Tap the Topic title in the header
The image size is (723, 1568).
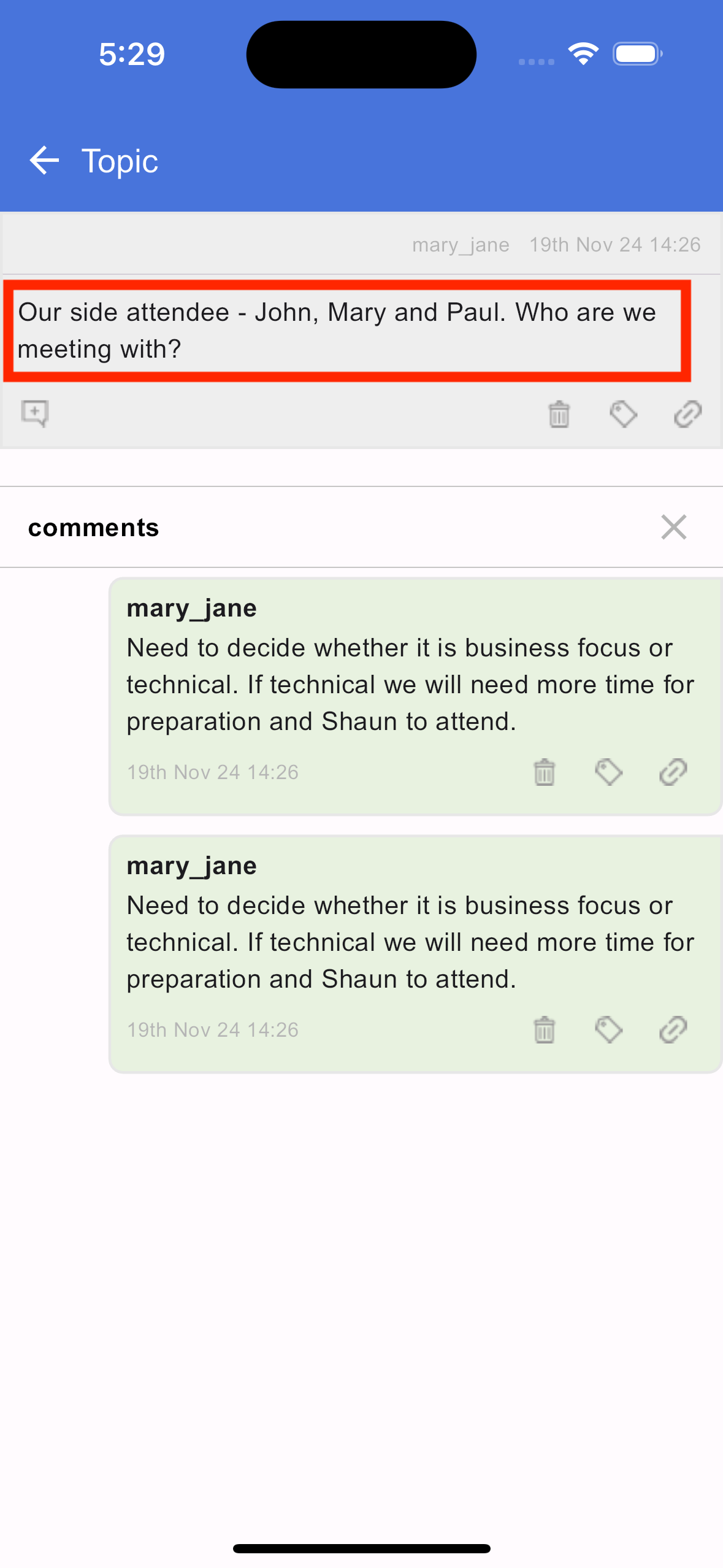tap(120, 161)
